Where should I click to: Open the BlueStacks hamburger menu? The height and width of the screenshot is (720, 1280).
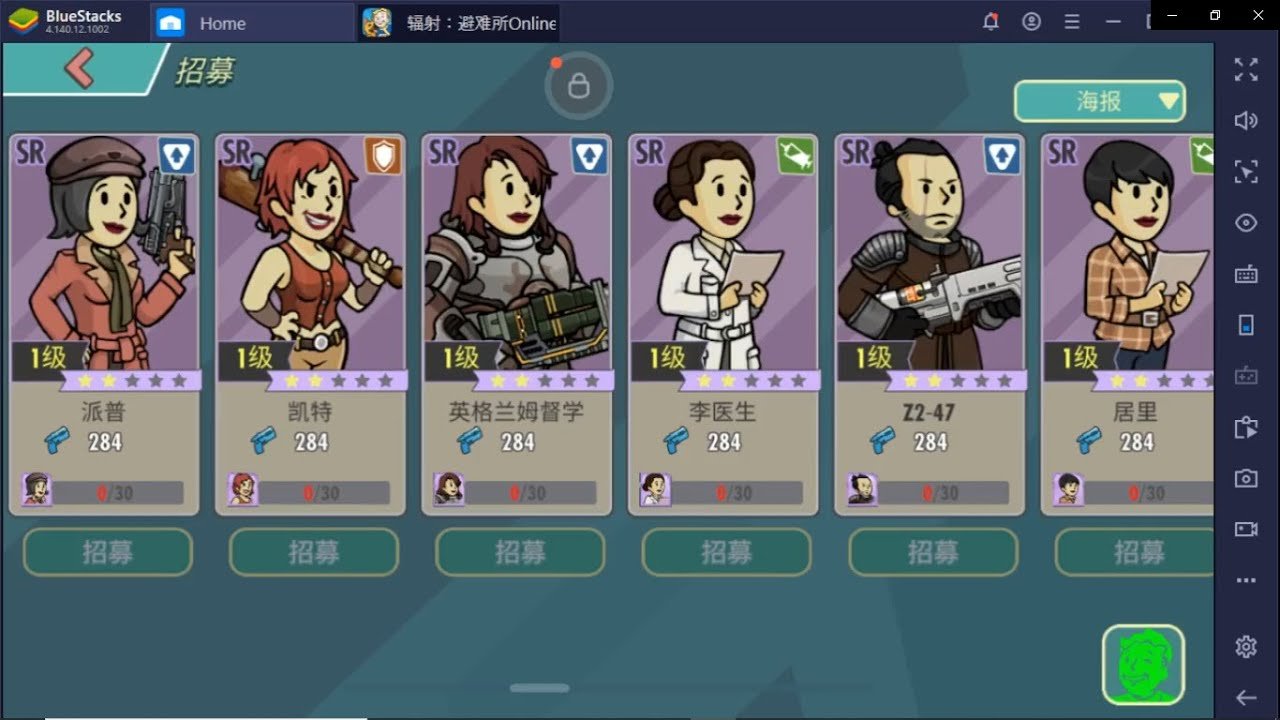pos(1072,21)
